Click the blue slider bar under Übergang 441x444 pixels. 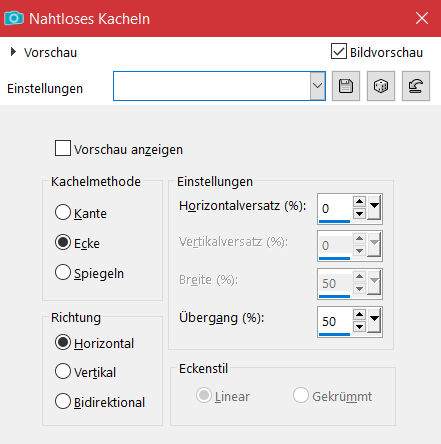point(334,334)
